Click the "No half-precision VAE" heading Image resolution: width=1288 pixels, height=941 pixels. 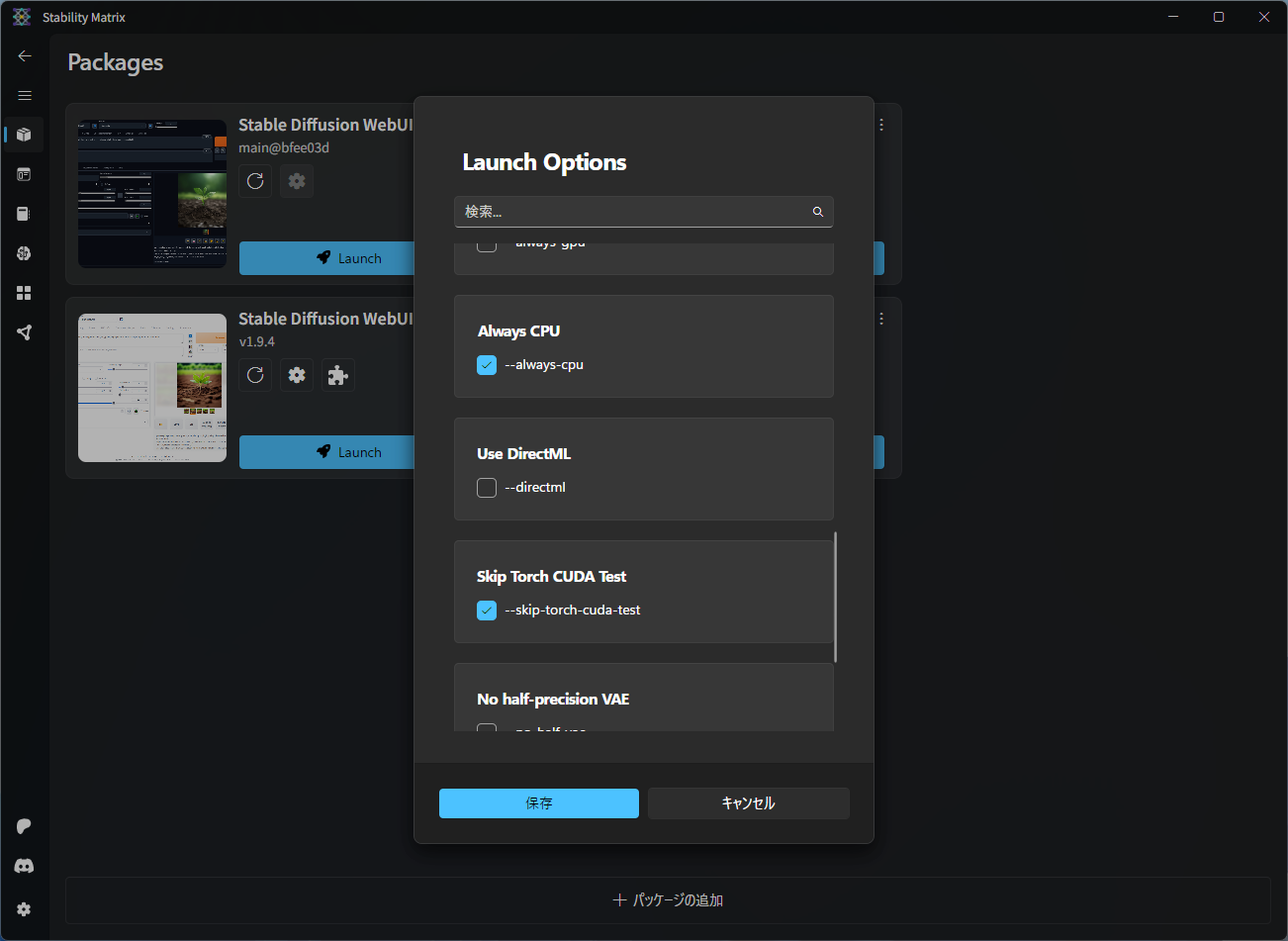point(553,700)
